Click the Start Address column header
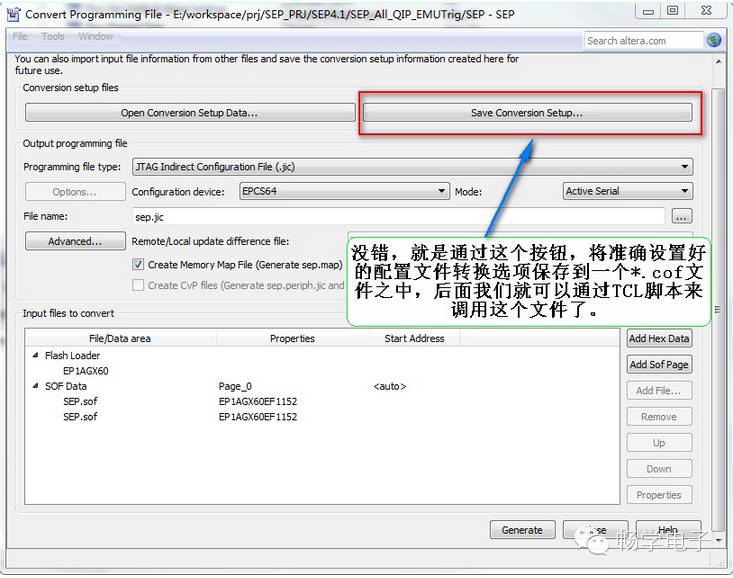Screen dimensions: 733x578 (415, 338)
